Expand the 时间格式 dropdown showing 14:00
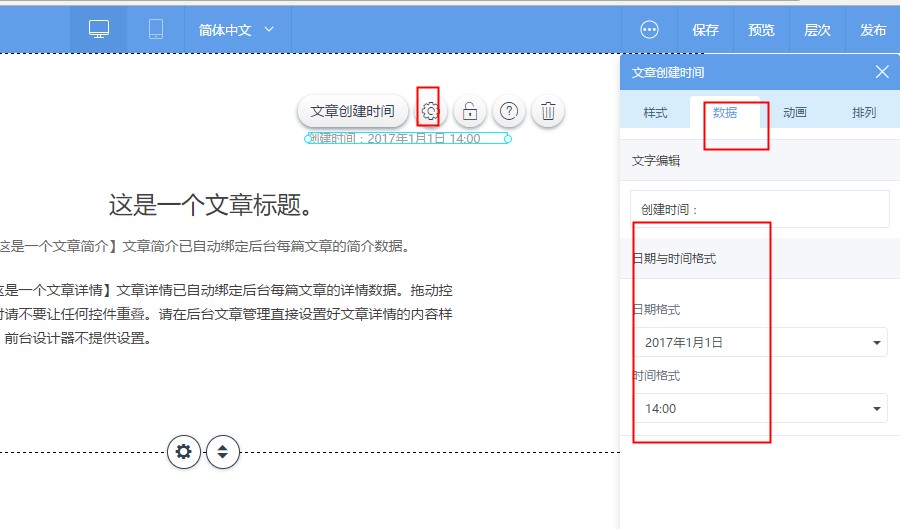This screenshot has height=529, width=900. pos(762,409)
